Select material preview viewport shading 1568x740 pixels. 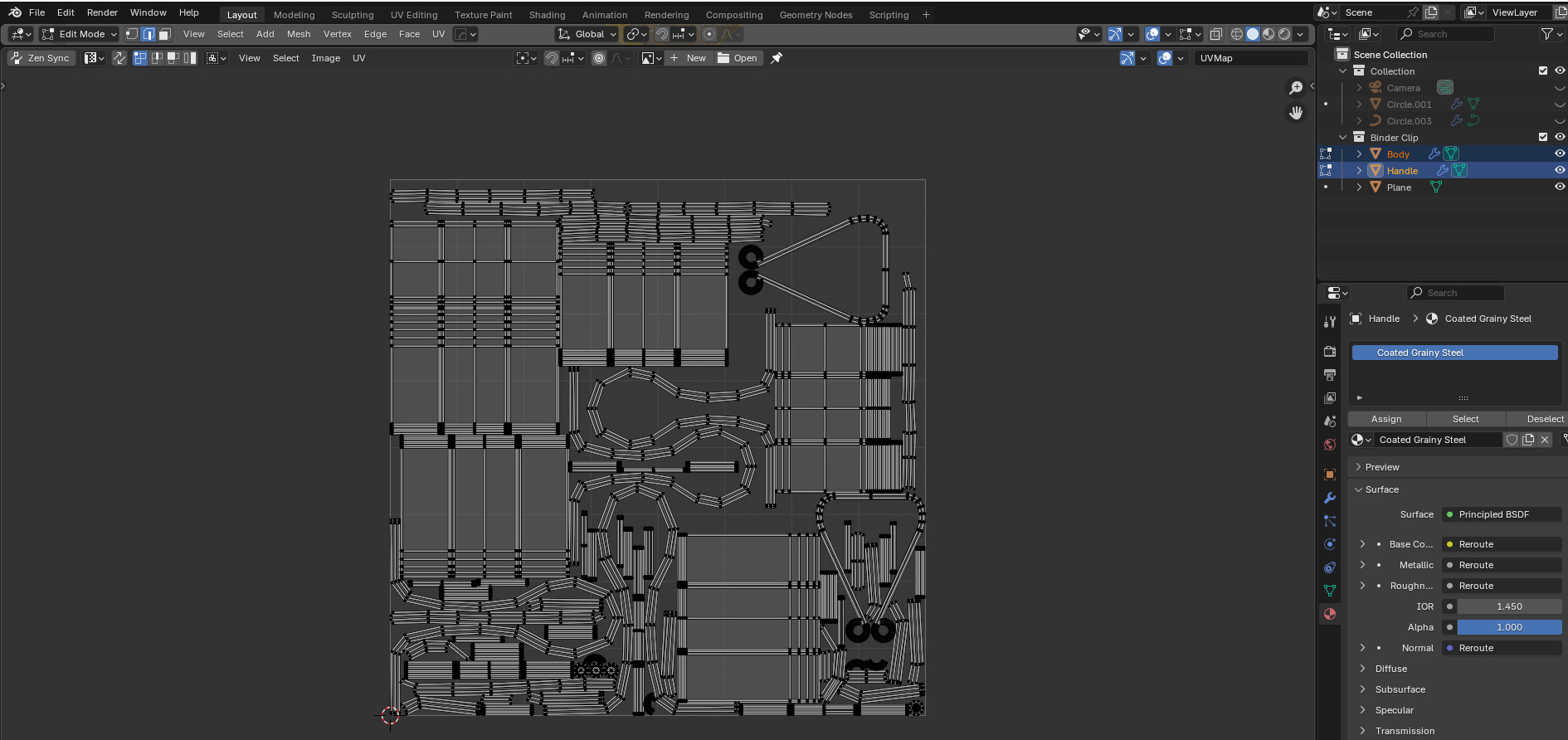[1269, 34]
